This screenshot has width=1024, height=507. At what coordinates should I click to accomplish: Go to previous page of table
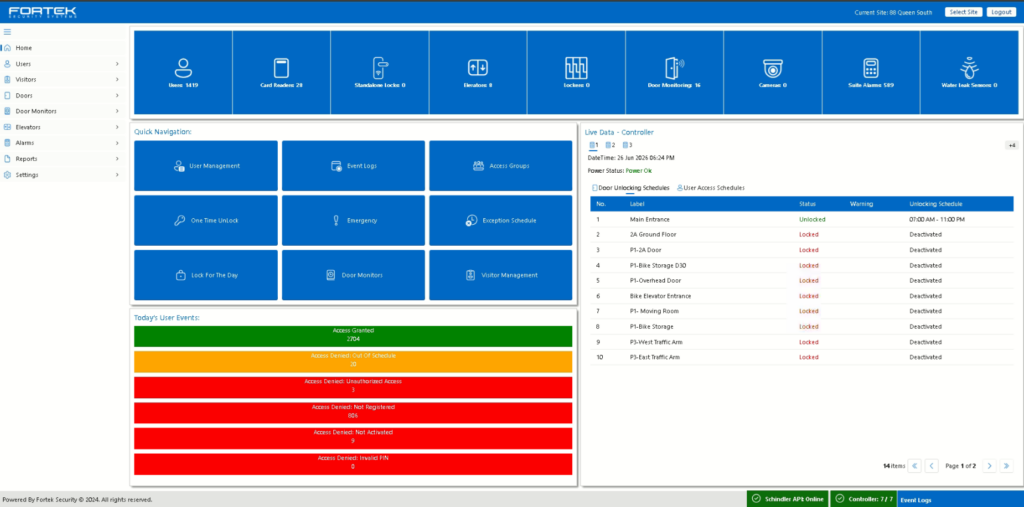(x=932, y=466)
